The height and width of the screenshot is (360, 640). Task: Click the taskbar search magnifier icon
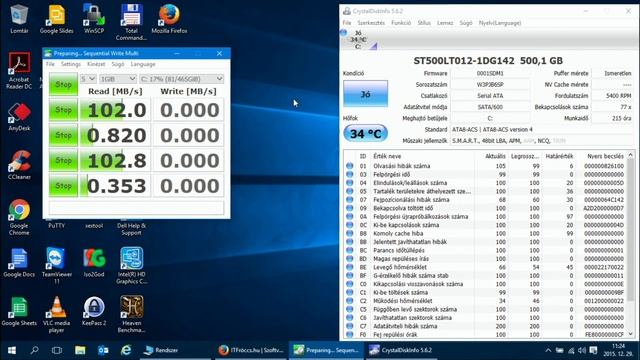(34, 350)
